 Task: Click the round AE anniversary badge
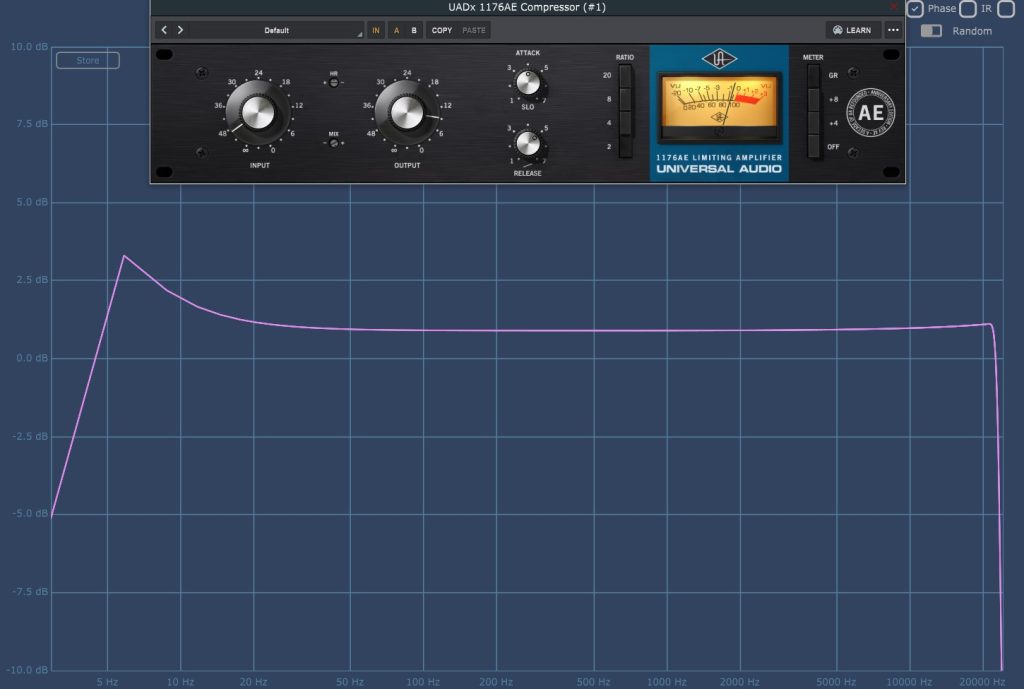point(870,113)
